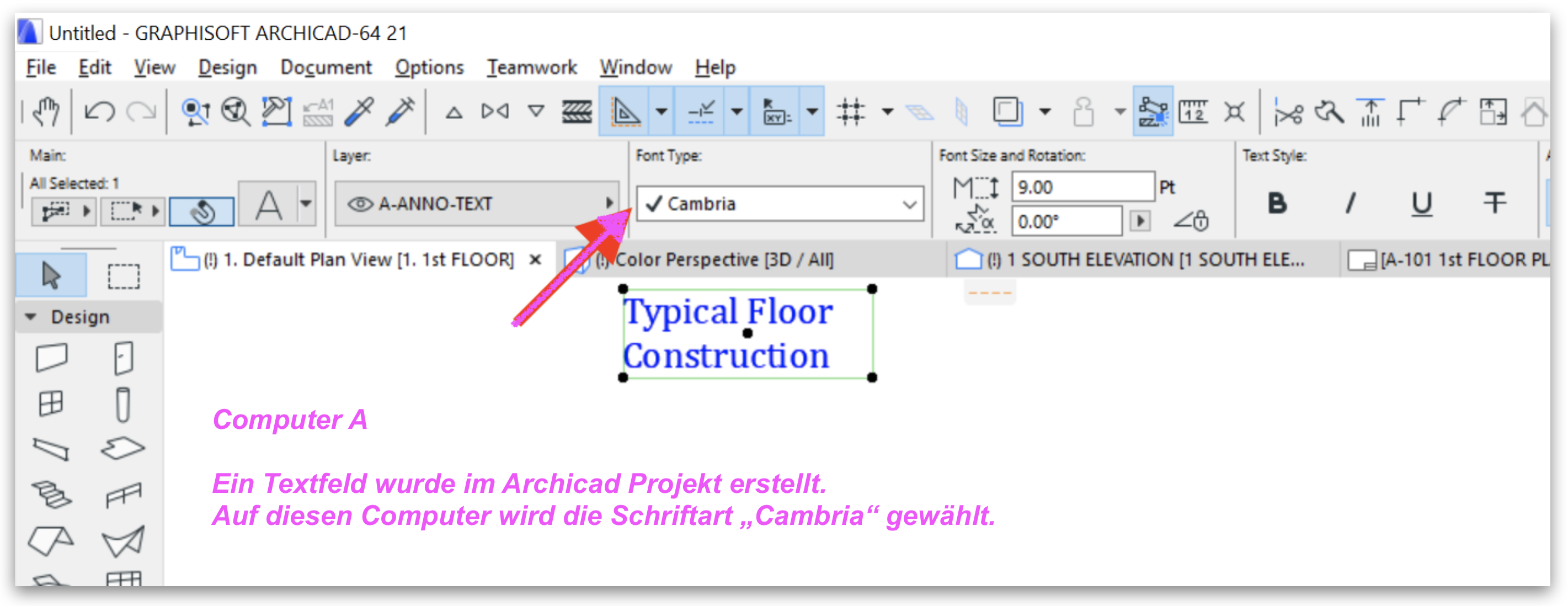Undo the last action

100,111
